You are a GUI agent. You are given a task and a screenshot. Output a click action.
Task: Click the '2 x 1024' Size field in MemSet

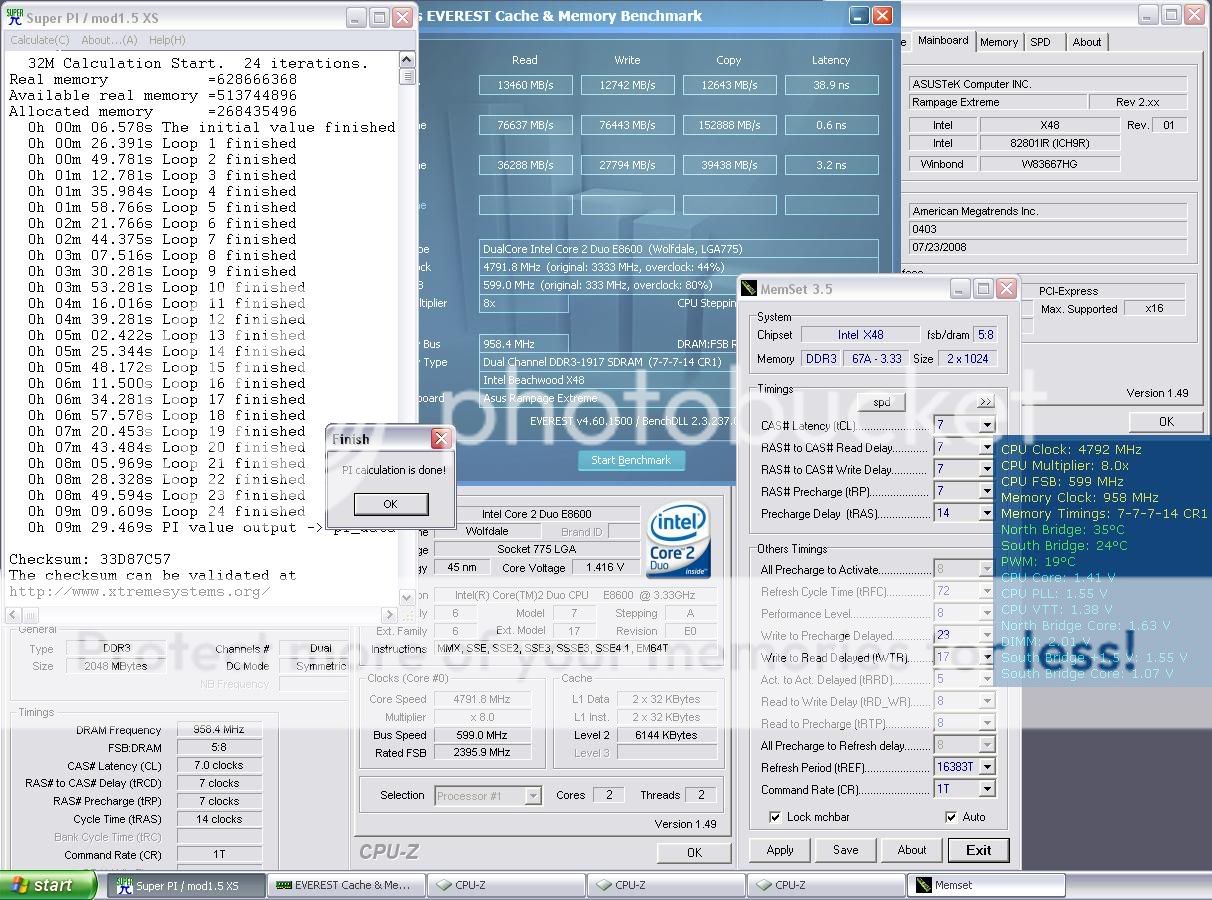coord(968,358)
